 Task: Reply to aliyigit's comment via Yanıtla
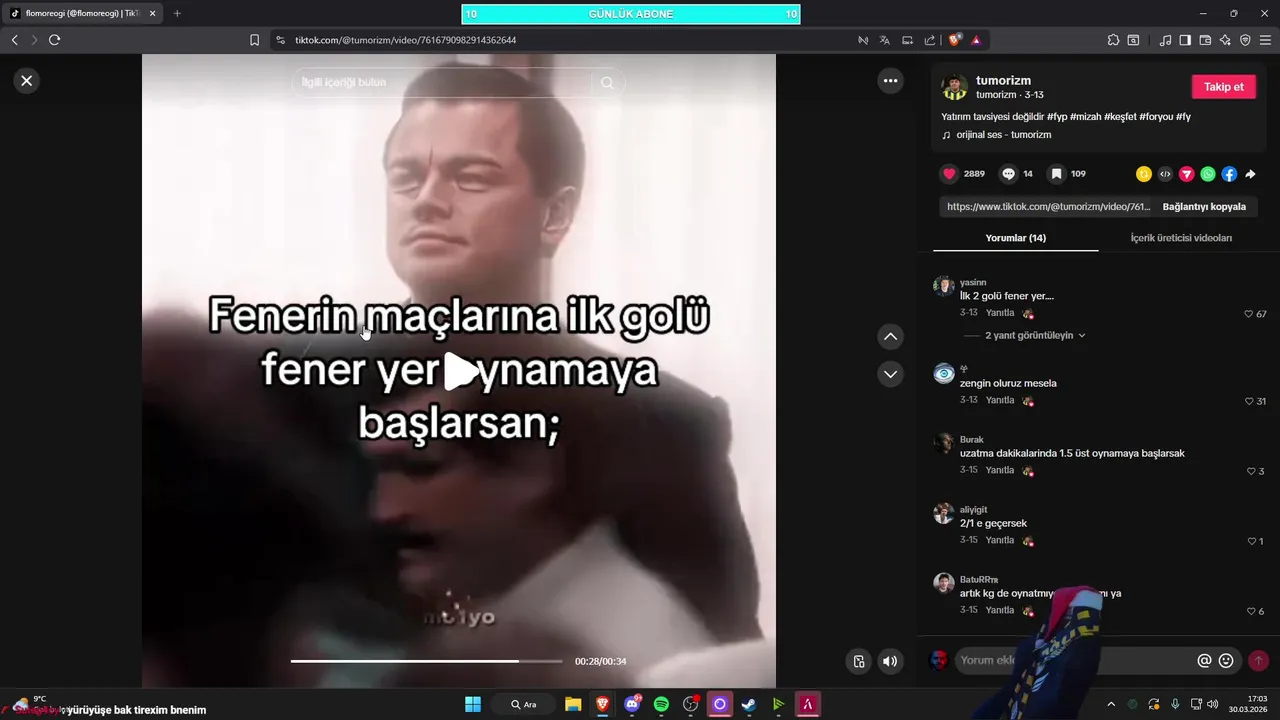(1000, 540)
